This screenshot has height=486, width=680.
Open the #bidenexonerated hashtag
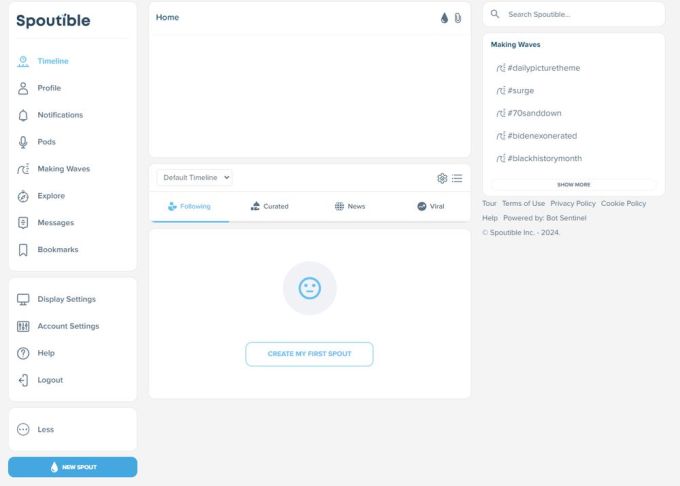[542, 136]
